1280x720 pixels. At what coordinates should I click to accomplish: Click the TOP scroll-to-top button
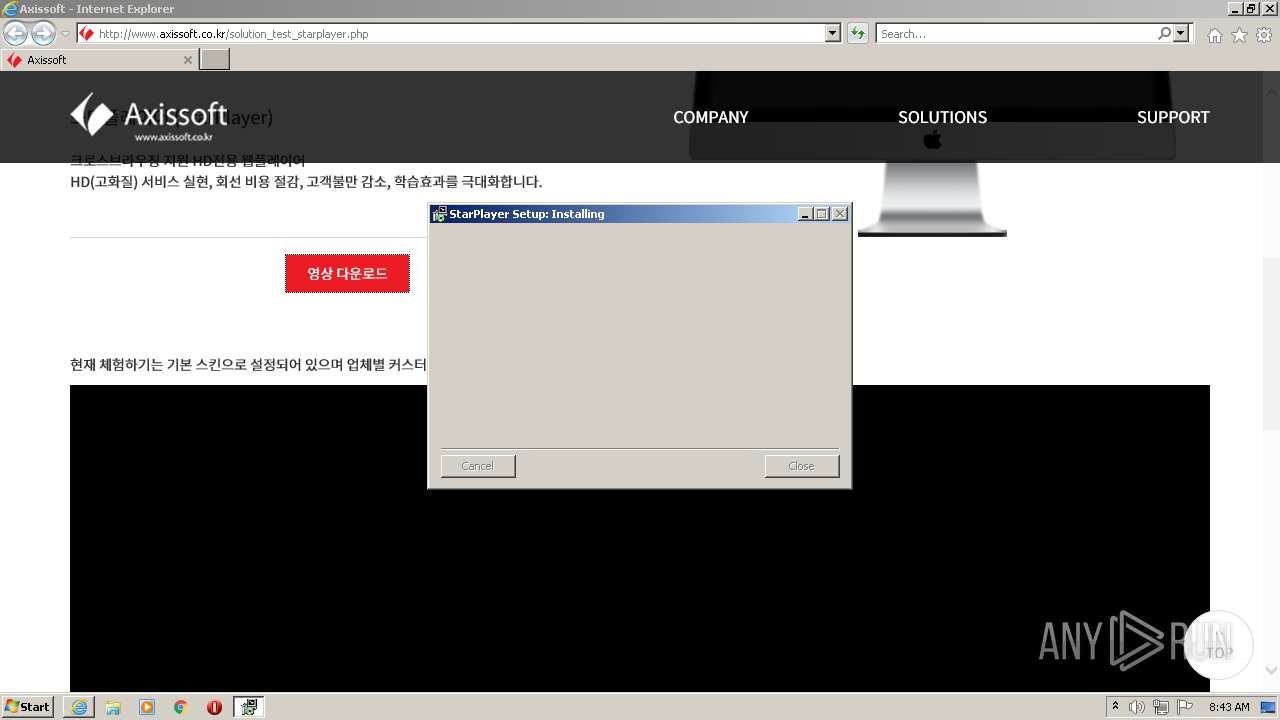1218,645
